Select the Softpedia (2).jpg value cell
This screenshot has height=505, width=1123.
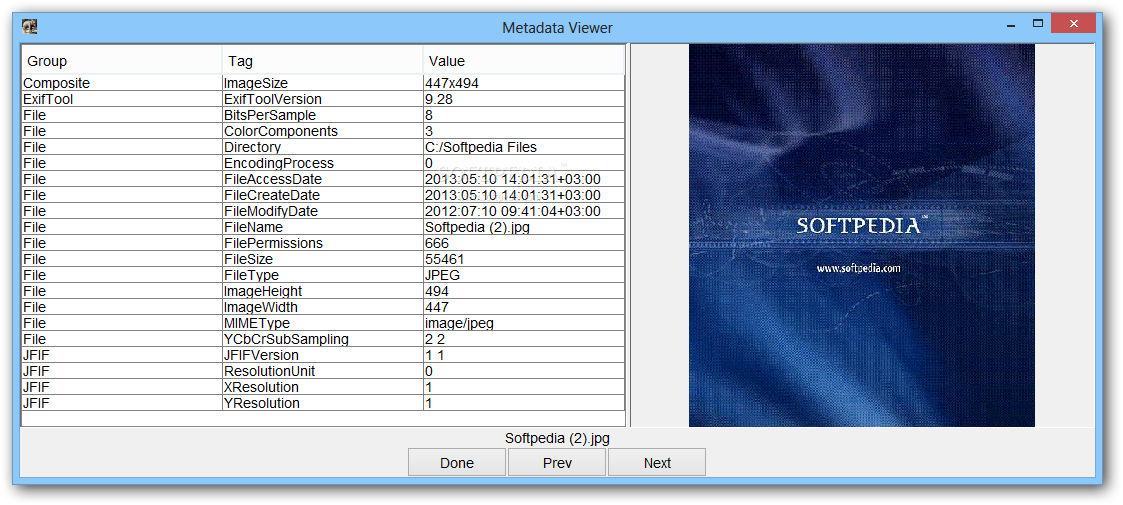pyautogui.click(x=524, y=227)
